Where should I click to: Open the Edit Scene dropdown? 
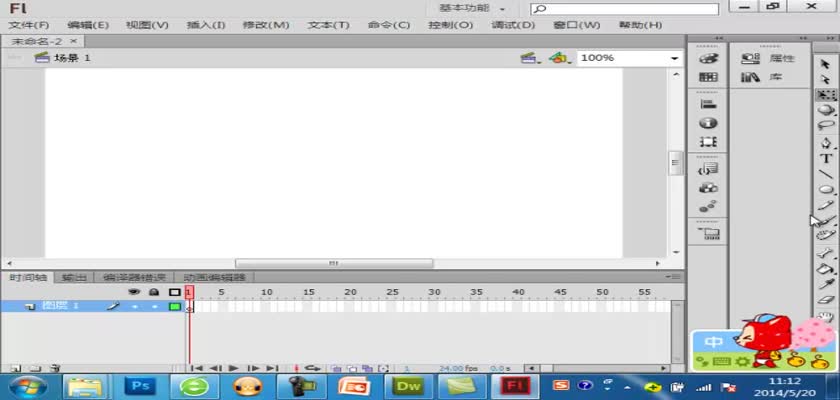click(529, 58)
